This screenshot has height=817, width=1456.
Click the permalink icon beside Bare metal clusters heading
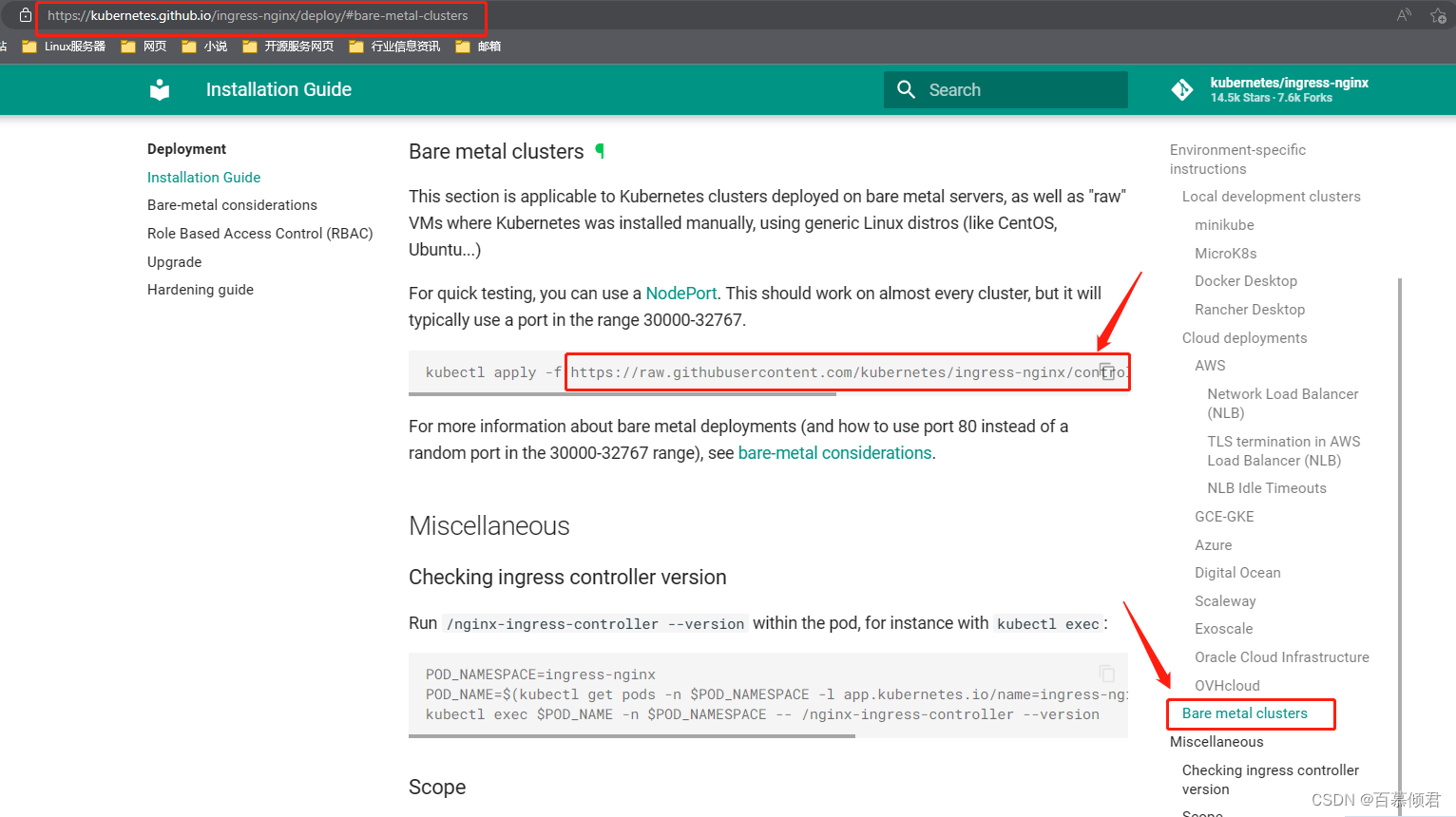(x=600, y=150)
